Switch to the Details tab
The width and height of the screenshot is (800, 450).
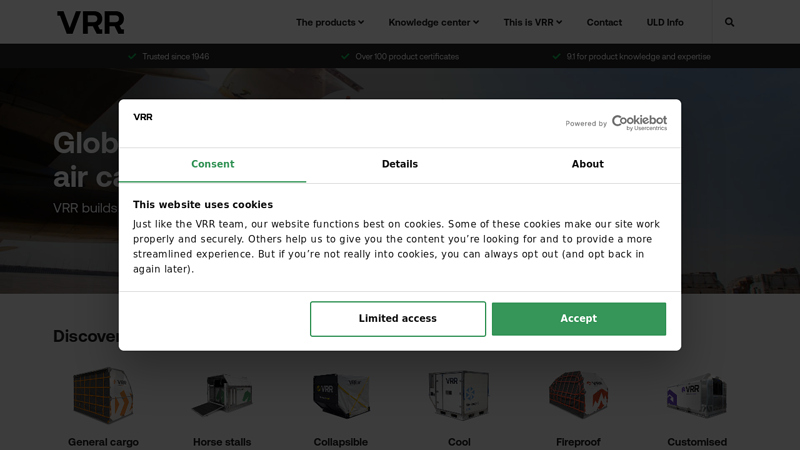coord(400,165)
